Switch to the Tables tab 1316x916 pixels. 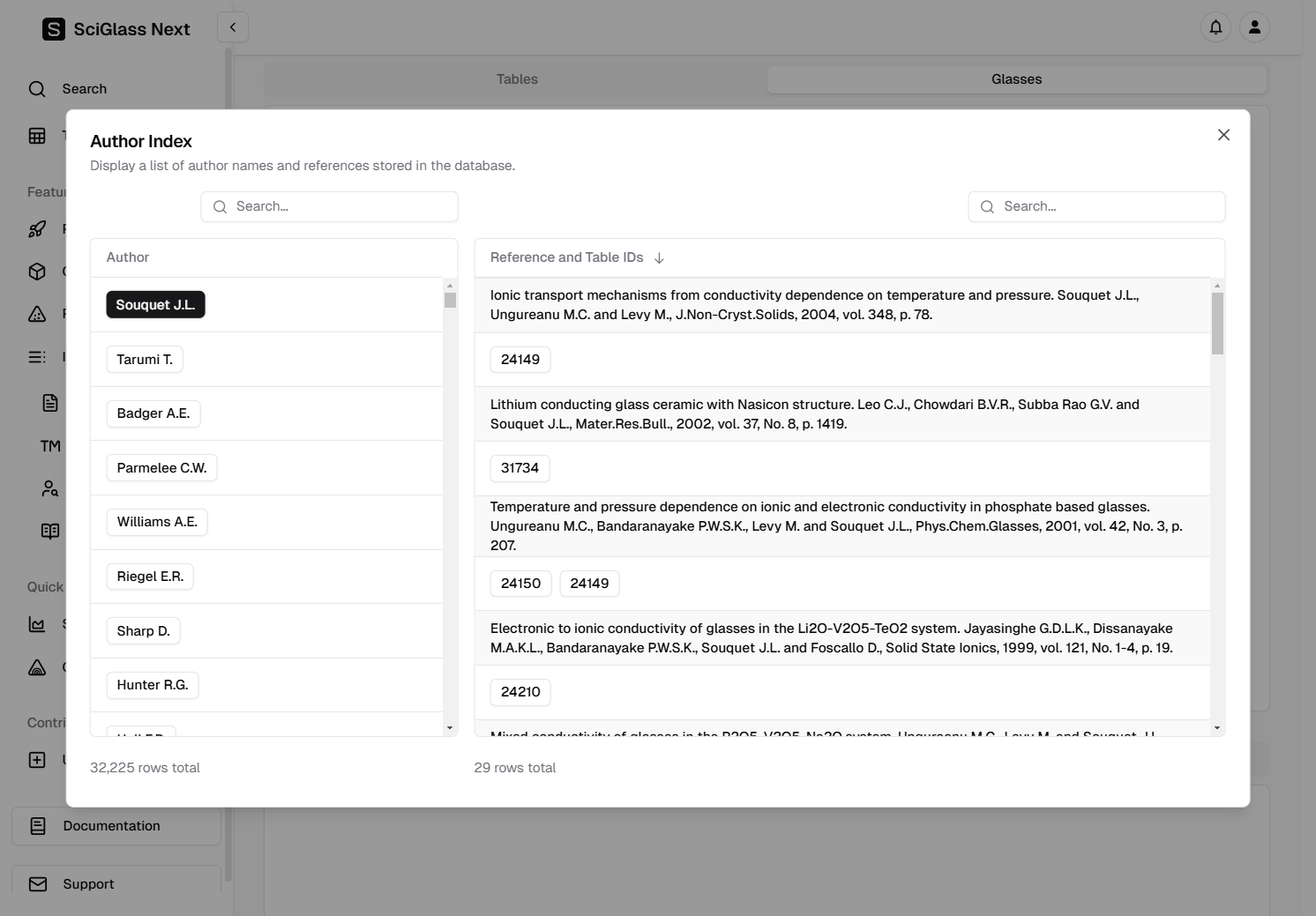coord(517,79)
